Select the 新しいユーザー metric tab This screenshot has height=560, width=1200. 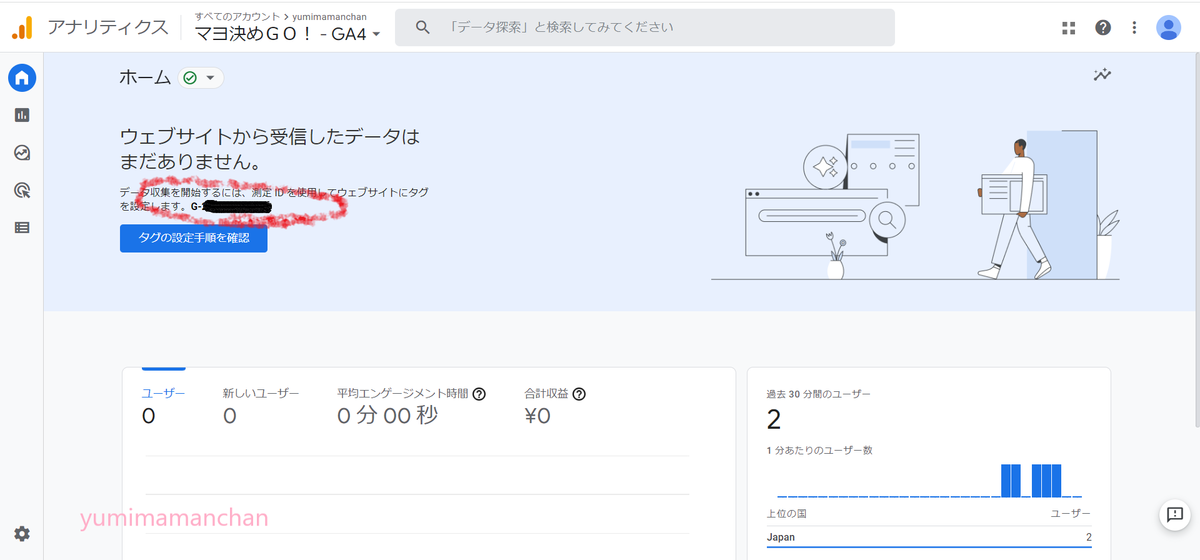(x=261, y=406)
